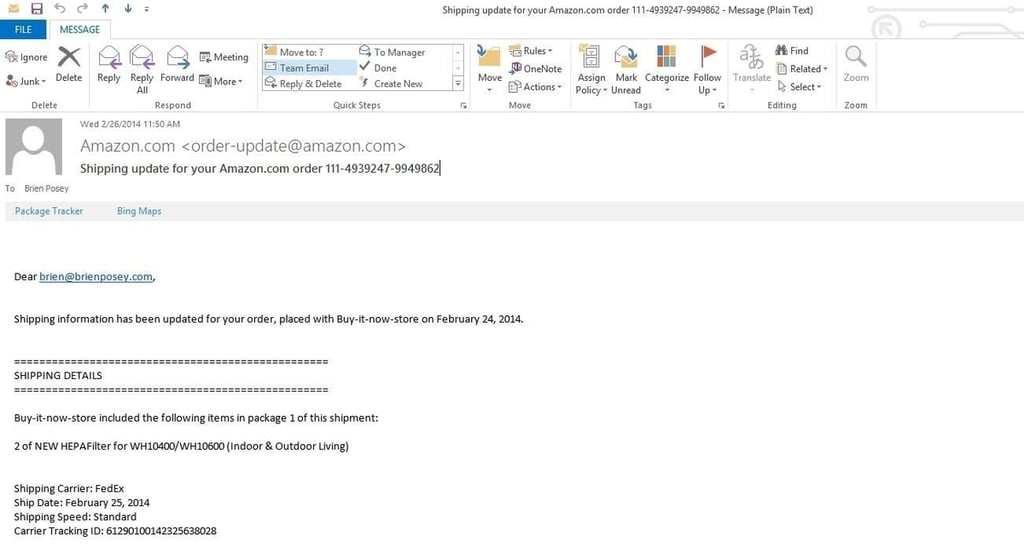
Task: Click the Shipping Speed: Standard line
Action: [75, 517]
